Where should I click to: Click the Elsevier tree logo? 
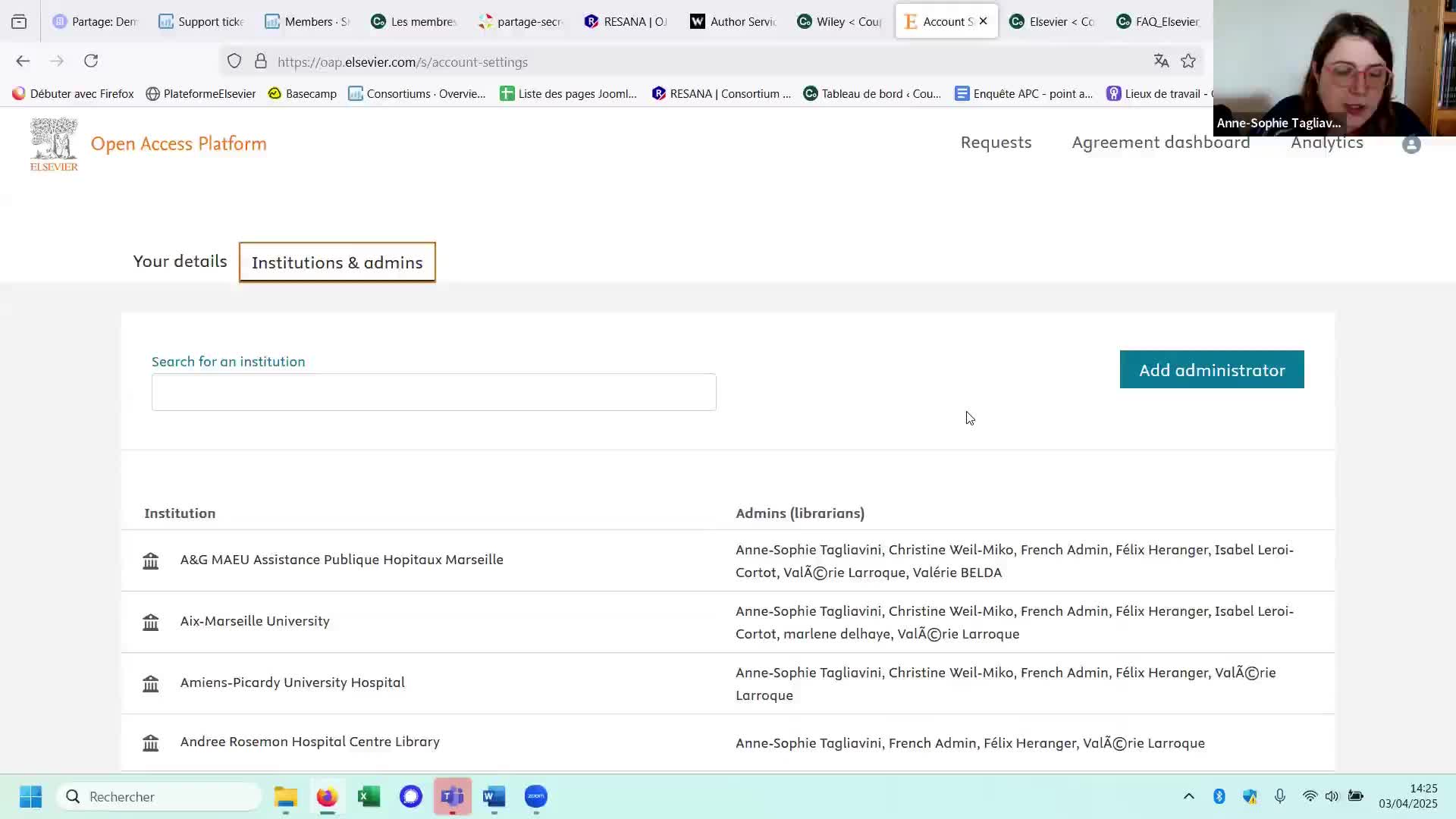pos(54,144)
